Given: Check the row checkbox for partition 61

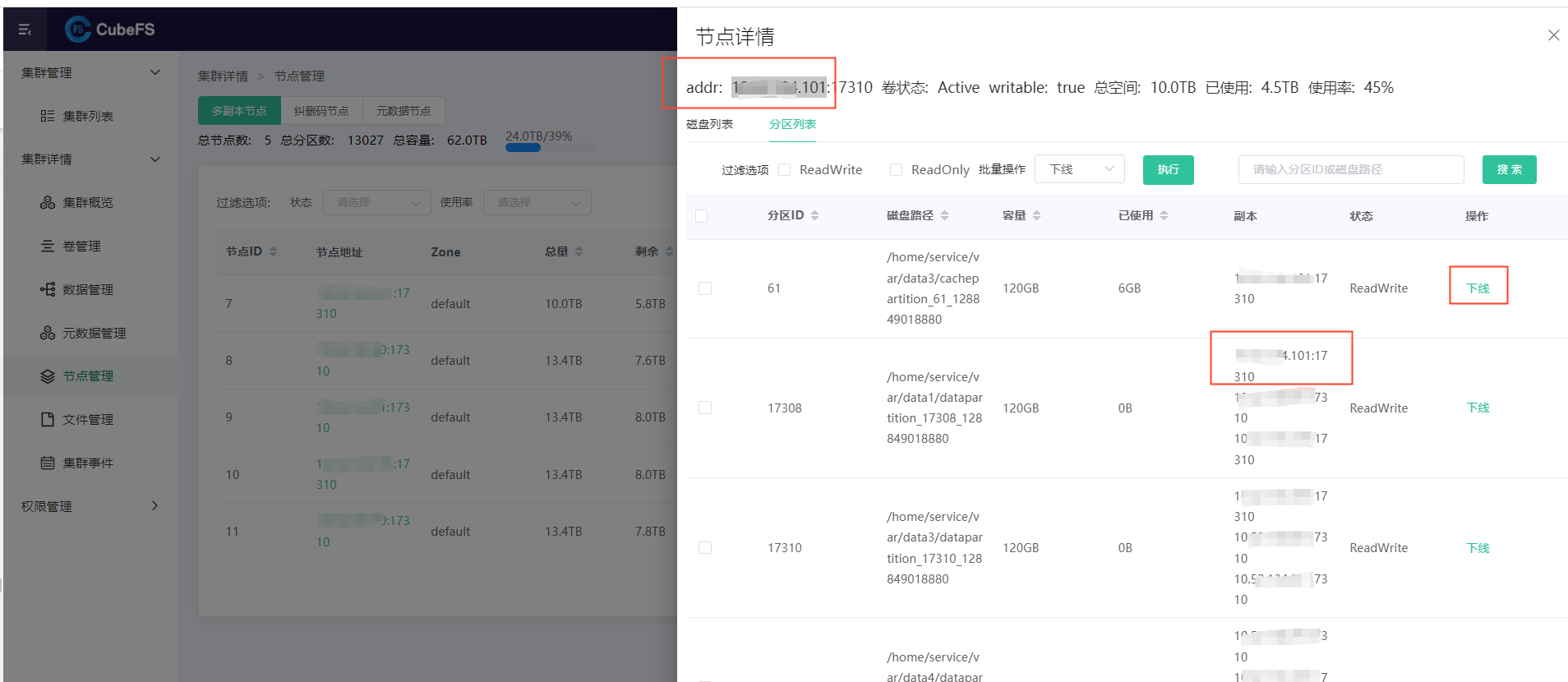Looking at the screenshot, I should 705,288.
